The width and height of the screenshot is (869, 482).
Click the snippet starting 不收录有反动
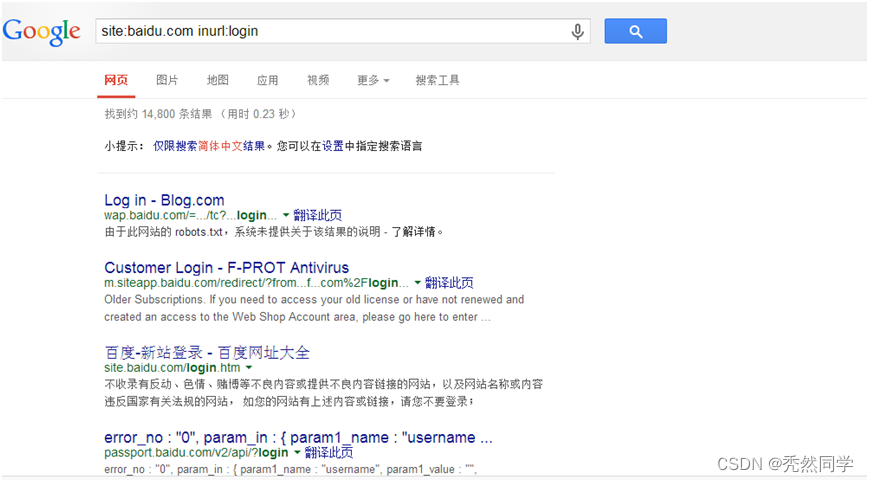324,393
